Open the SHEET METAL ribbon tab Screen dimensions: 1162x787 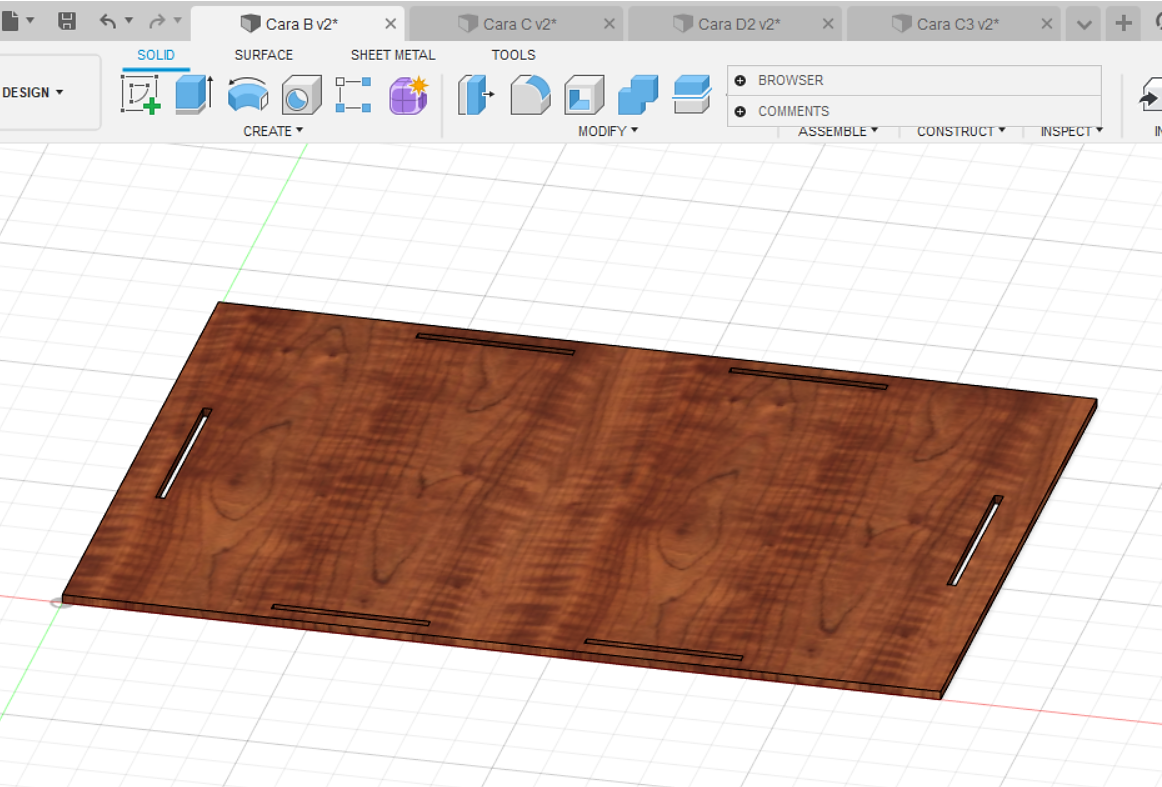[x=393, y=55]
